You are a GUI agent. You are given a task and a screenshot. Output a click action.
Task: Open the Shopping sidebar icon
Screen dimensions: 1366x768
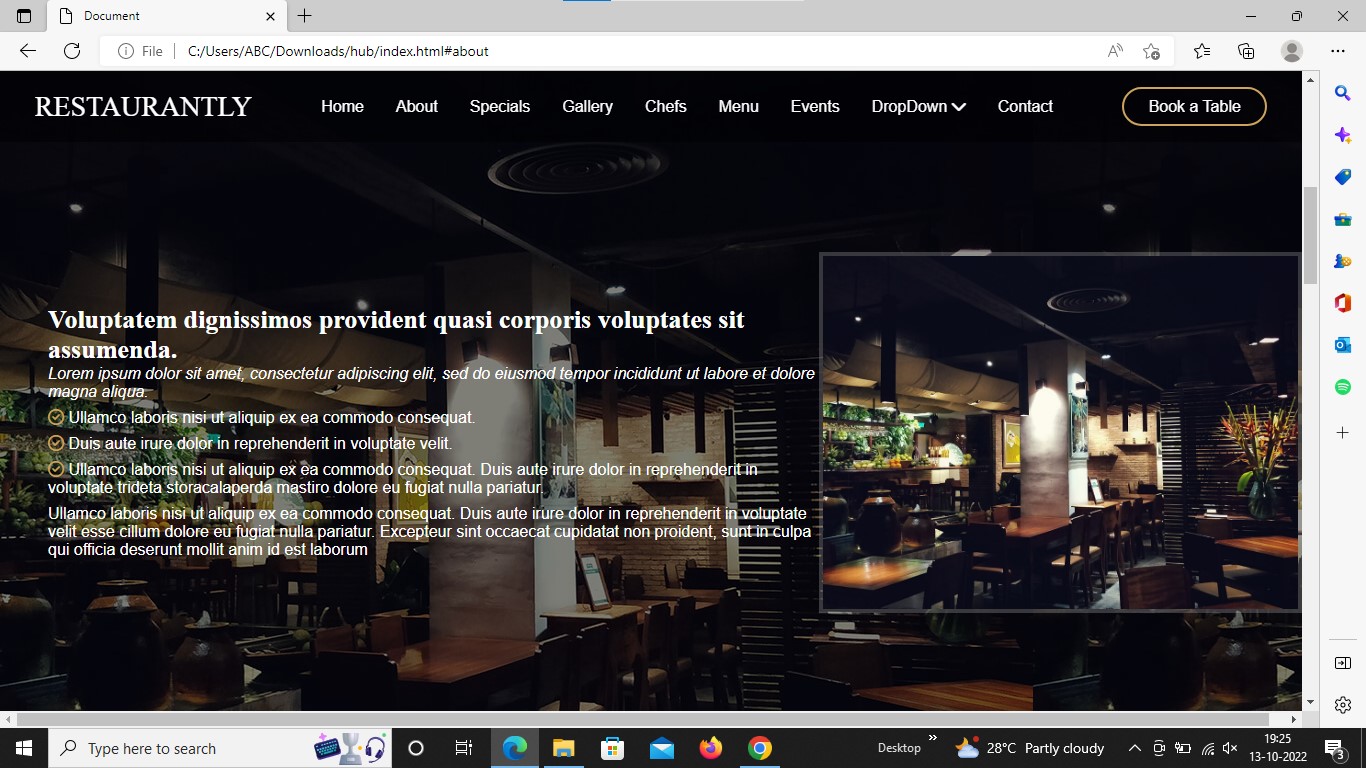(x=1343, y=177)
